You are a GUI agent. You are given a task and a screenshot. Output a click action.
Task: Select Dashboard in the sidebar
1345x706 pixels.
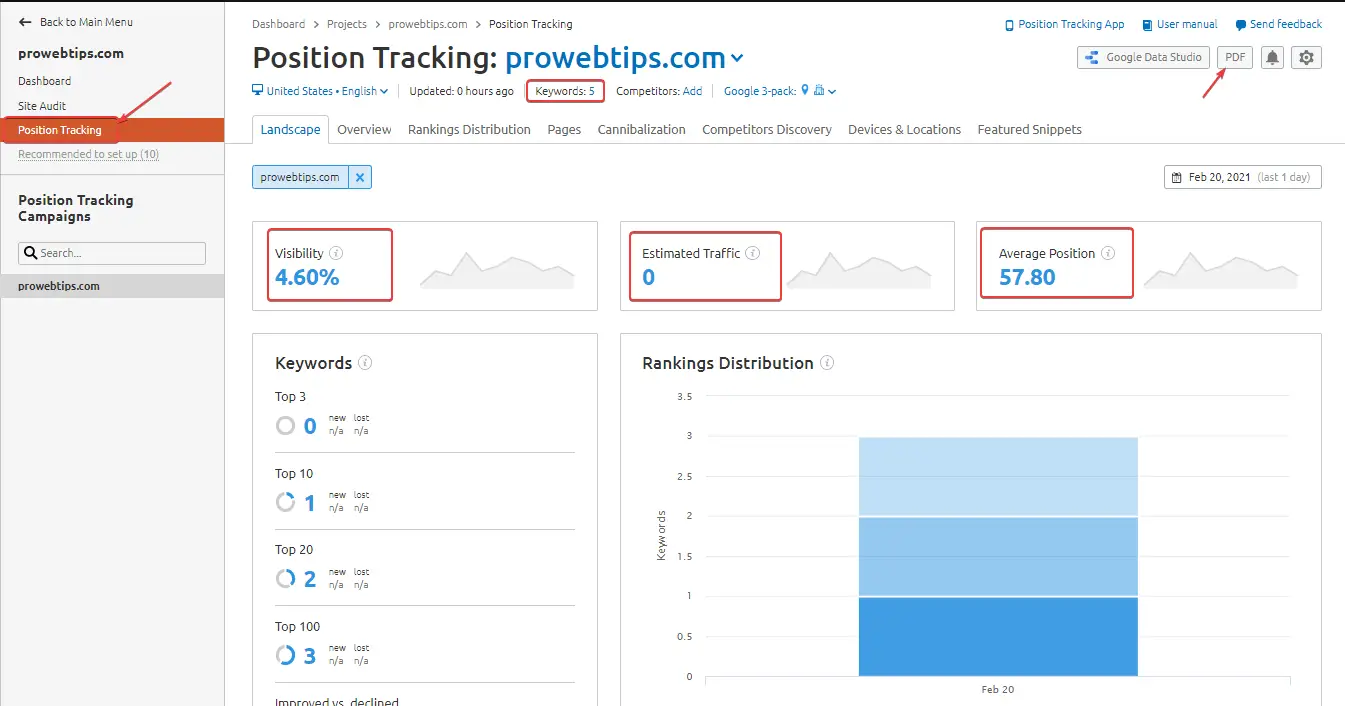tap(44, 81)
